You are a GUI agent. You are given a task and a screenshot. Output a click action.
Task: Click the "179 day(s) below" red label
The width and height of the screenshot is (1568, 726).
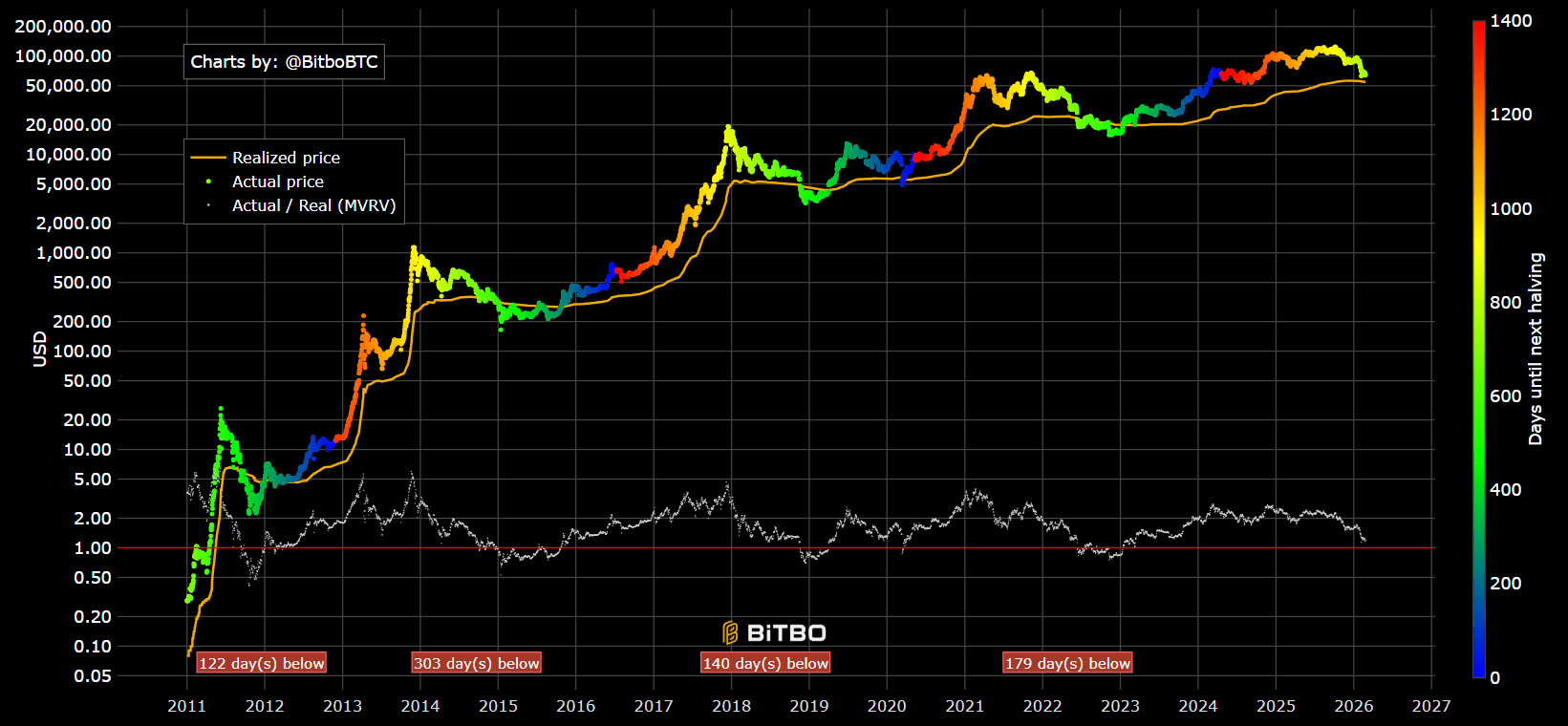pos(1067,663)
